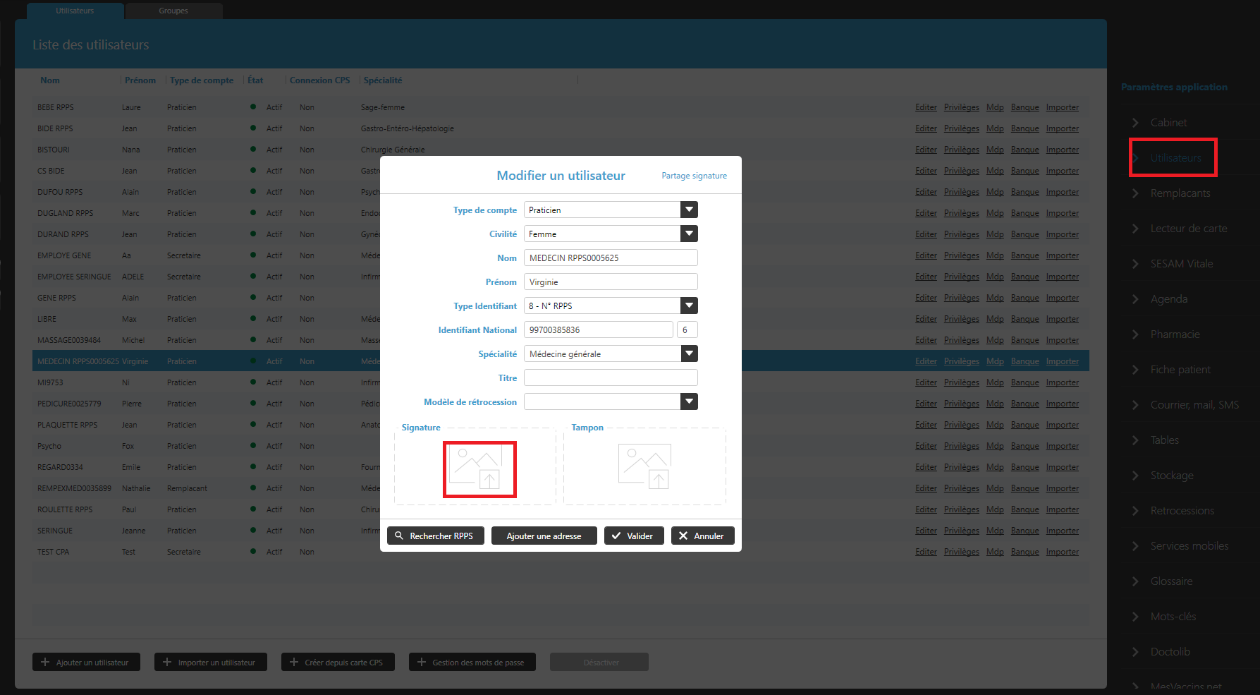
Task: Expand the Civilité dropdown
Action: (x=688, y=234)
